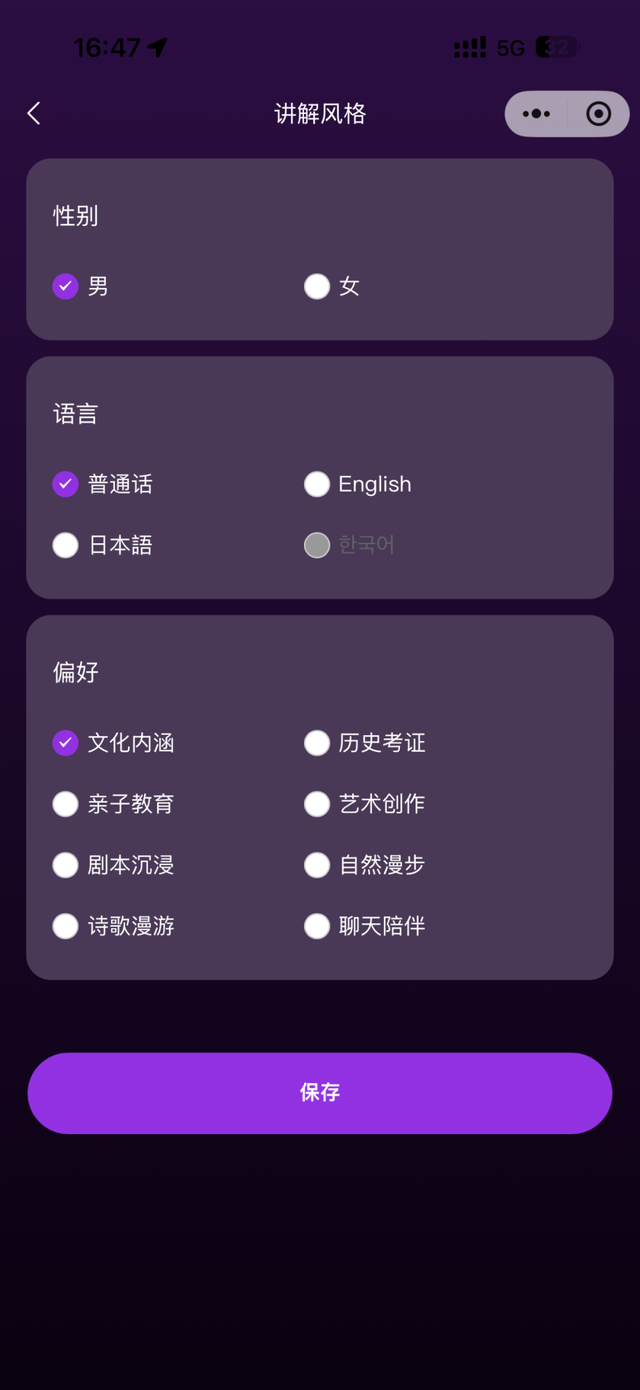Screen dimensions: 640x1390
Task: Click the back arrow icon
Action: (34, 113)
